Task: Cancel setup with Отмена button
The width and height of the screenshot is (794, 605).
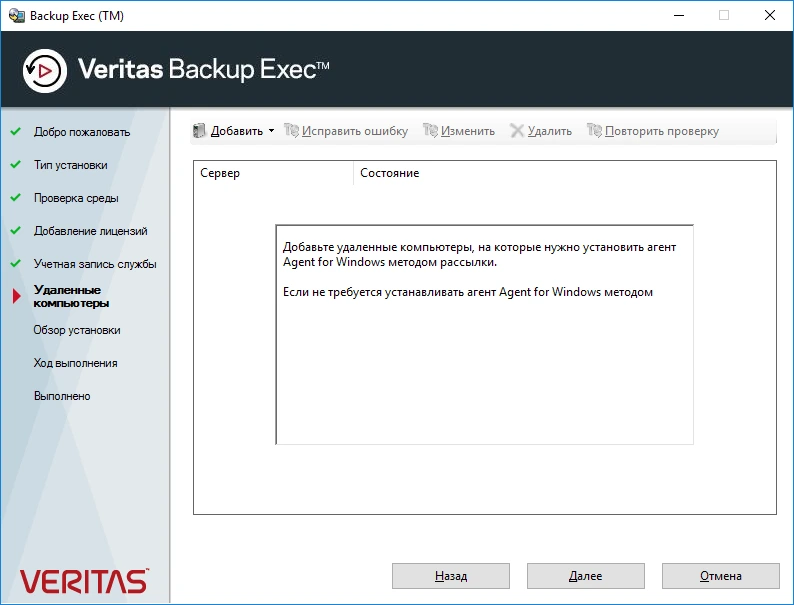Action: point(721,576)
